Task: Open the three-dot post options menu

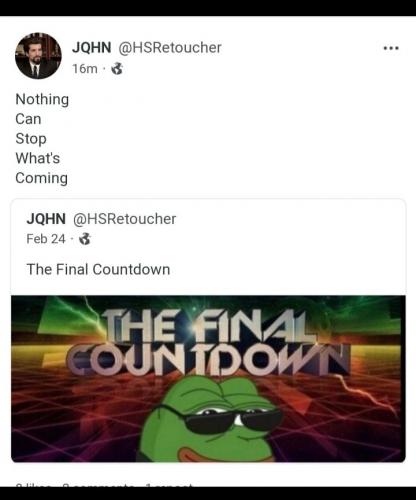Action: pyautogui.click(x=391, y=48)
